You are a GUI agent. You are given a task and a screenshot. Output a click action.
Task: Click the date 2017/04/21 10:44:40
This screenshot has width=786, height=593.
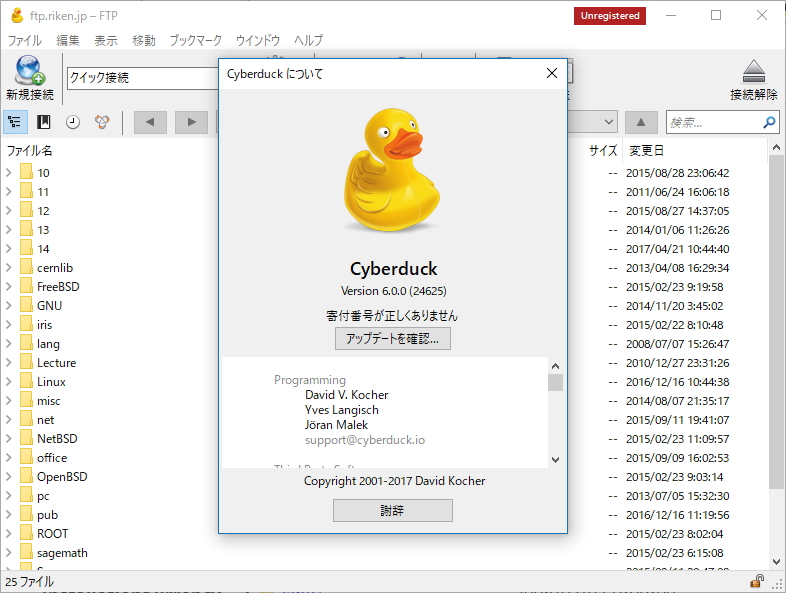(x=677, y=249)
